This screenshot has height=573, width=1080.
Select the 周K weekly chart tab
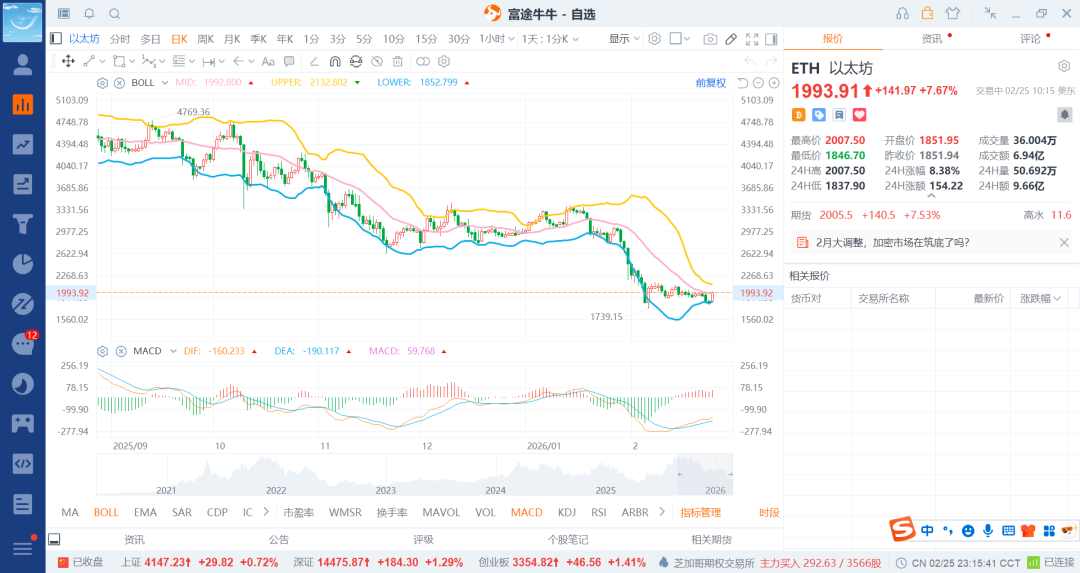[206, 39]
